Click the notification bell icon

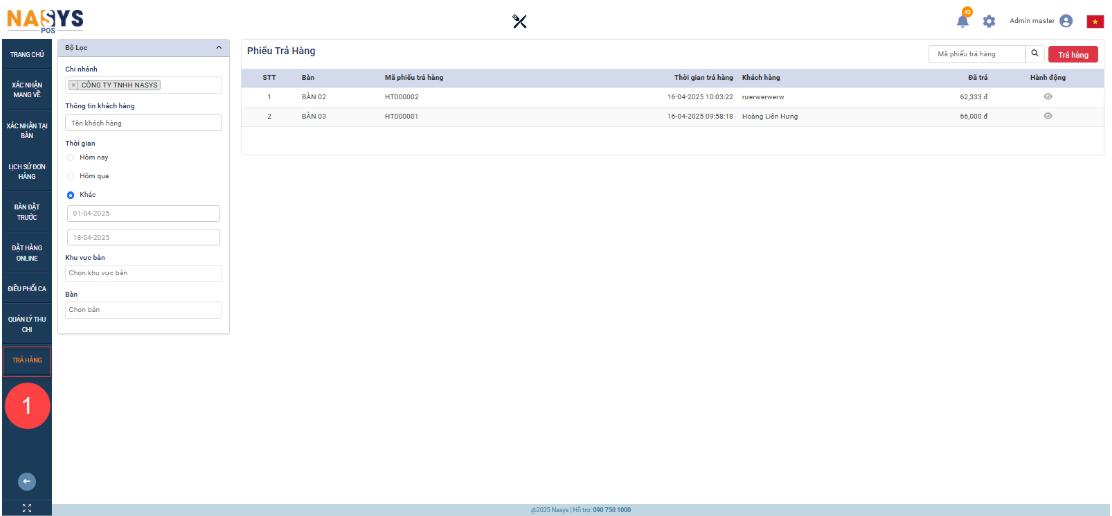(963, 21)
